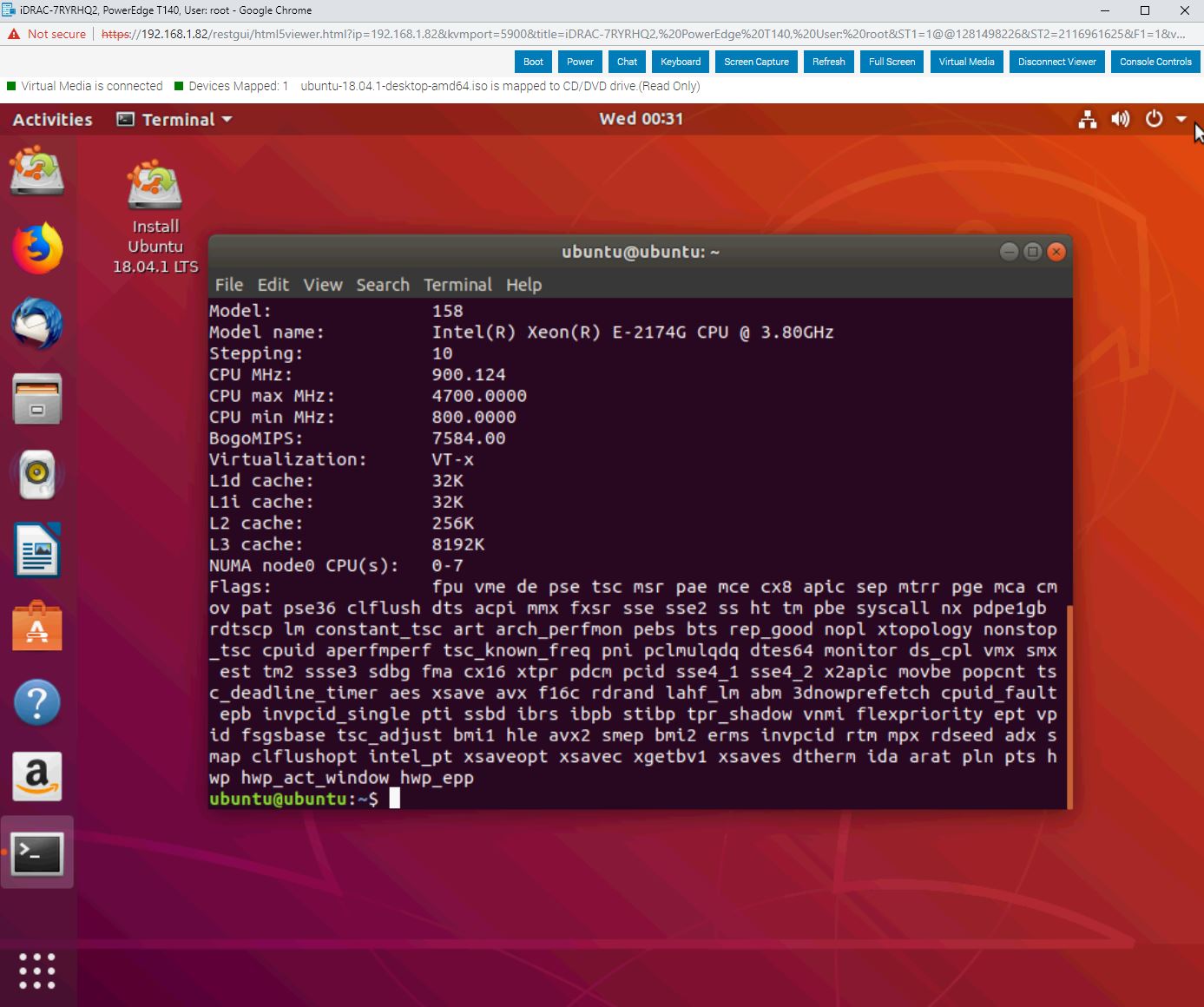This screenshot has height=1007, width=1204.
Task: Open the terminal Edit menu
Action: (x=273, y=285)
